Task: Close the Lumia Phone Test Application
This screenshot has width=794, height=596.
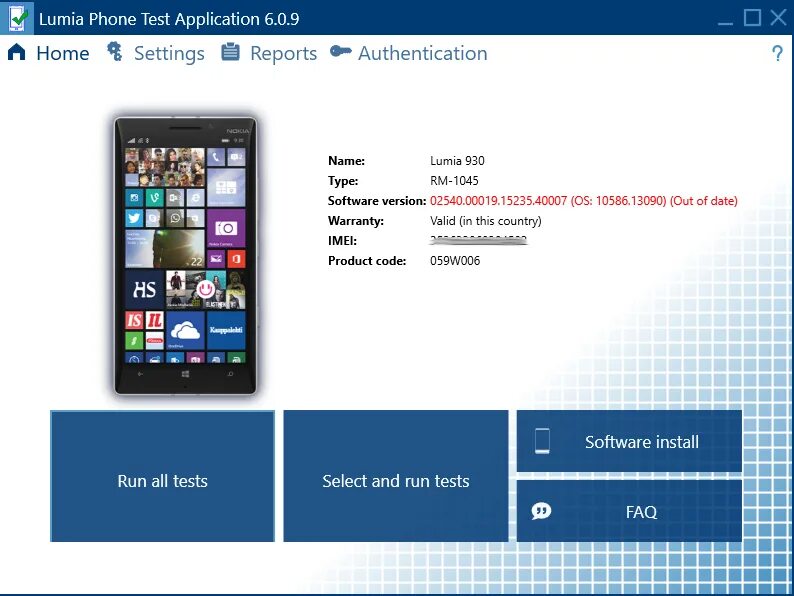Action: 778,18
